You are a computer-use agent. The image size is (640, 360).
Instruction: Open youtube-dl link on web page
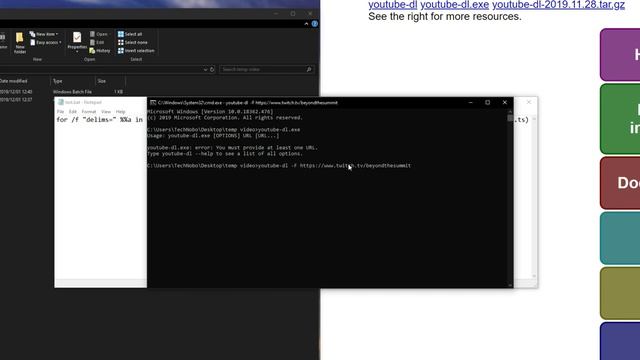pos(393,5)
